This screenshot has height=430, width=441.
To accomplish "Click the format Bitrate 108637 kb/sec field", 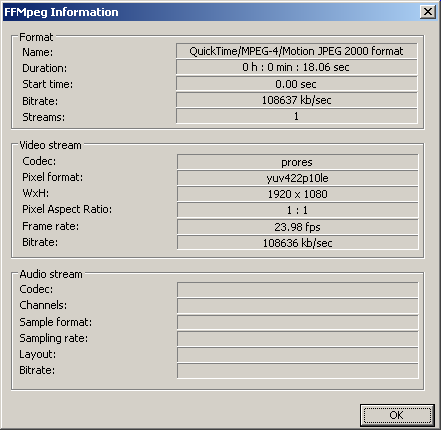I will tap(297, 100).
